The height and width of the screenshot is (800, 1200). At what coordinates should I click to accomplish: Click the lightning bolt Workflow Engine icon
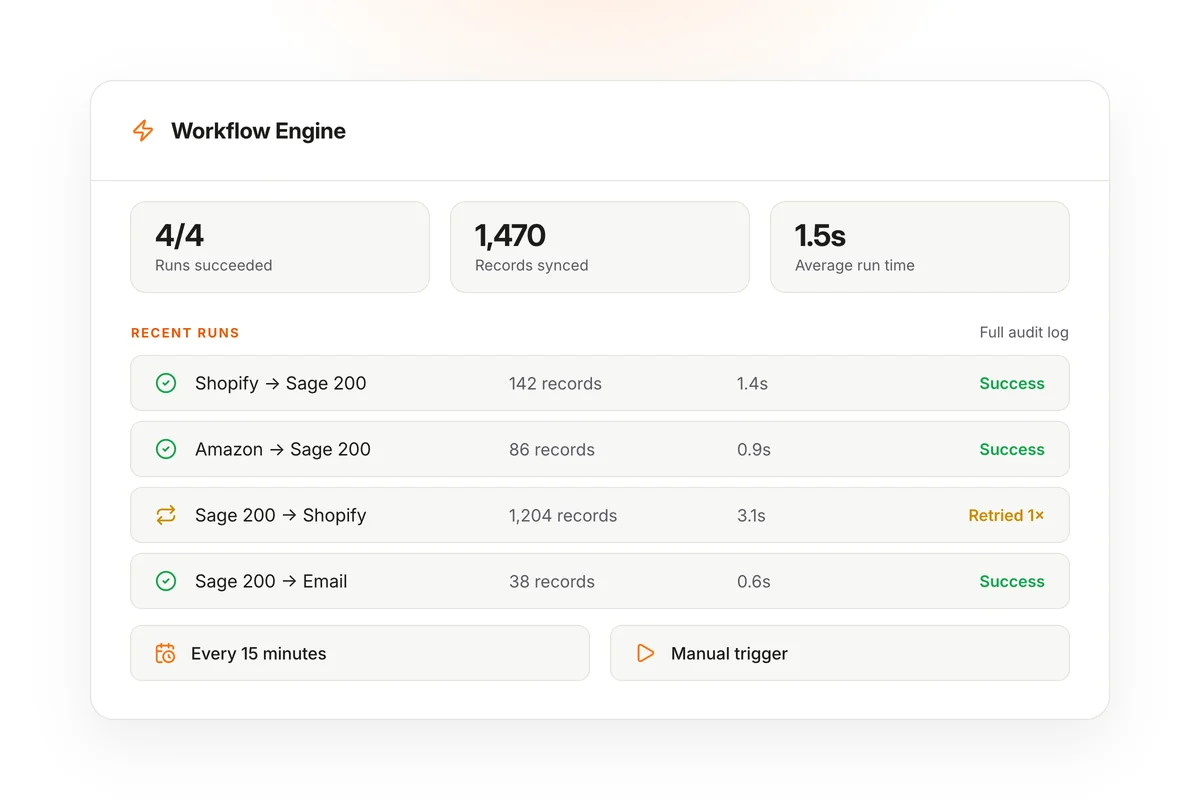click(143, 131)
